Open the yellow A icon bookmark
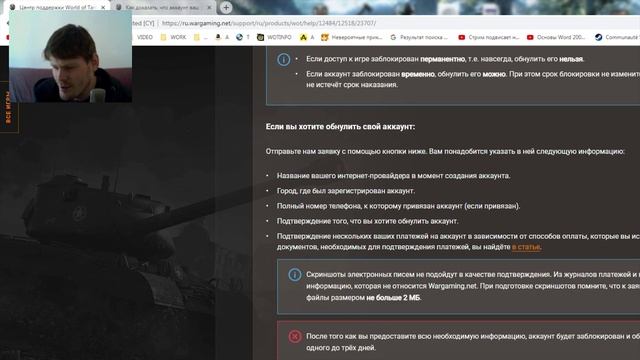The width and height of the screenshot is (640, 360). pos(307,37)
